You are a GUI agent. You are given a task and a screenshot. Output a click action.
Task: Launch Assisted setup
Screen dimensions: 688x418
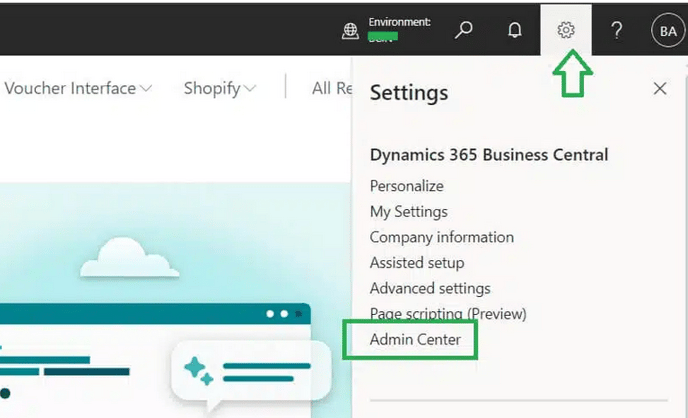417,263
